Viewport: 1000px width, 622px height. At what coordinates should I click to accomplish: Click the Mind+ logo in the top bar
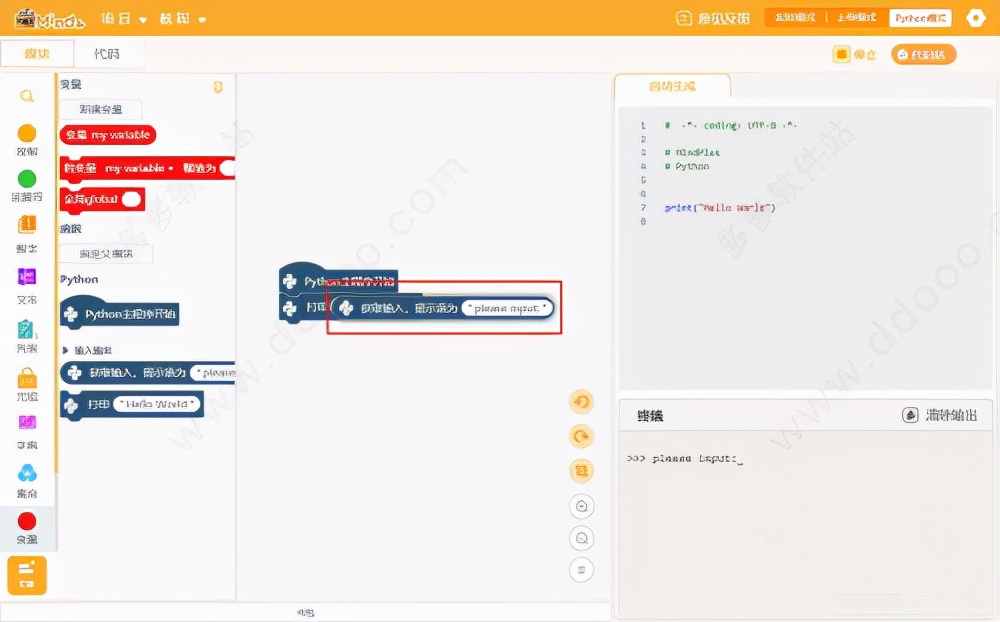click(x=50, y=19)
